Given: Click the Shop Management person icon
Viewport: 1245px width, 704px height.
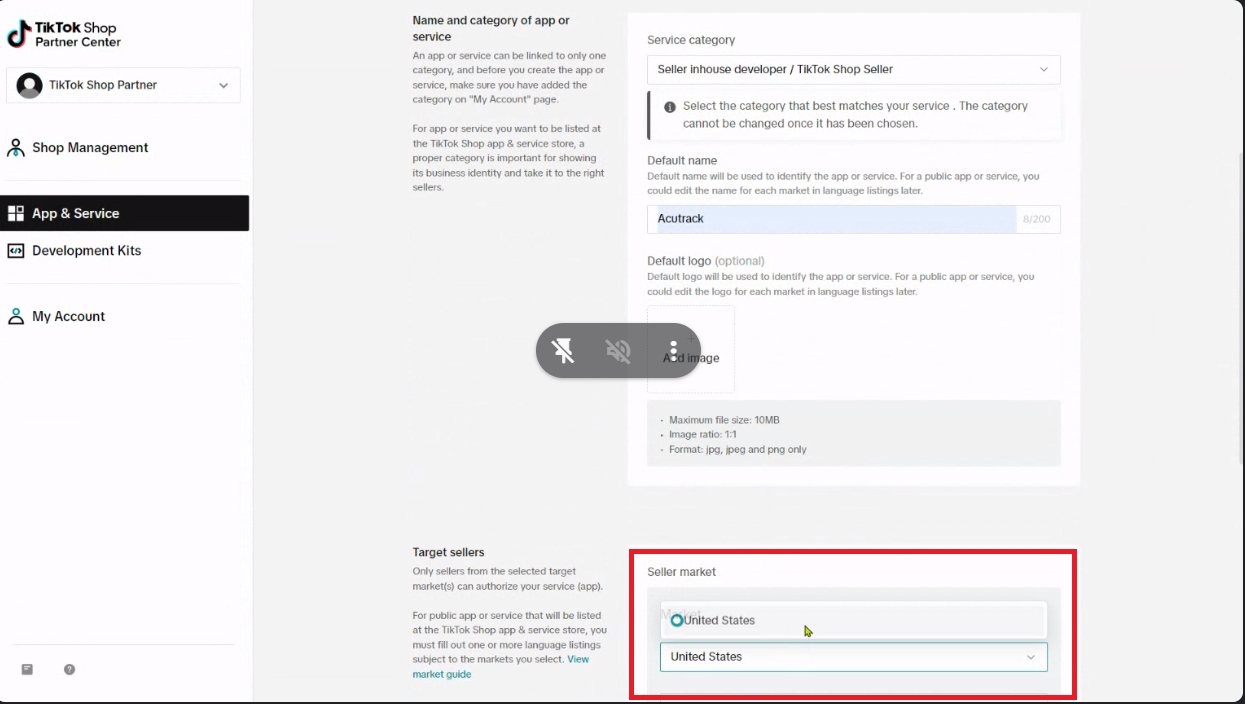Looking at the screenshot, I should point(16,148).
